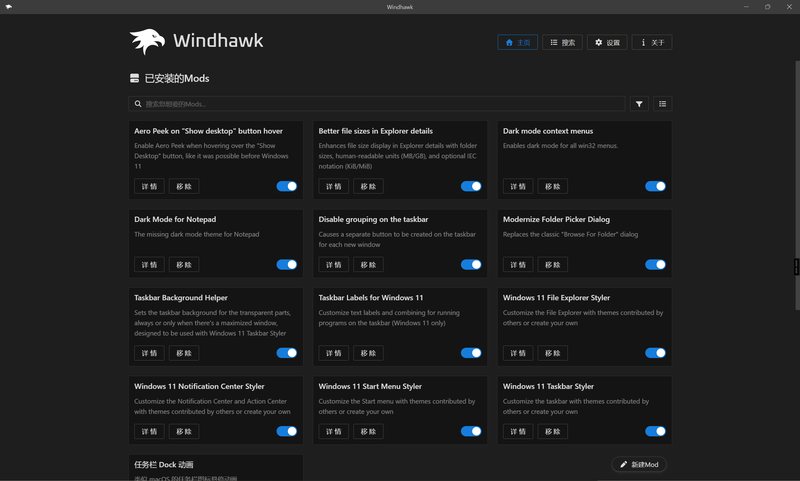Disable Better file sizes in Explorer details

[x=471, y=186]
